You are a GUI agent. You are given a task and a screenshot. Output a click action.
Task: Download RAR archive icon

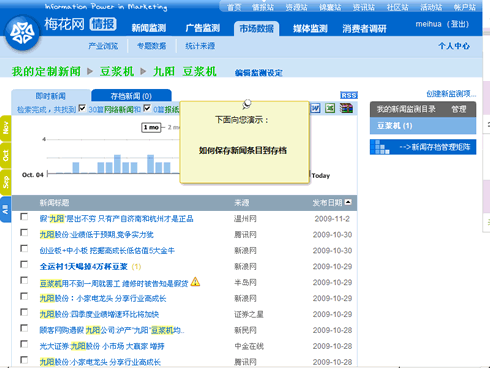point(346,108)
